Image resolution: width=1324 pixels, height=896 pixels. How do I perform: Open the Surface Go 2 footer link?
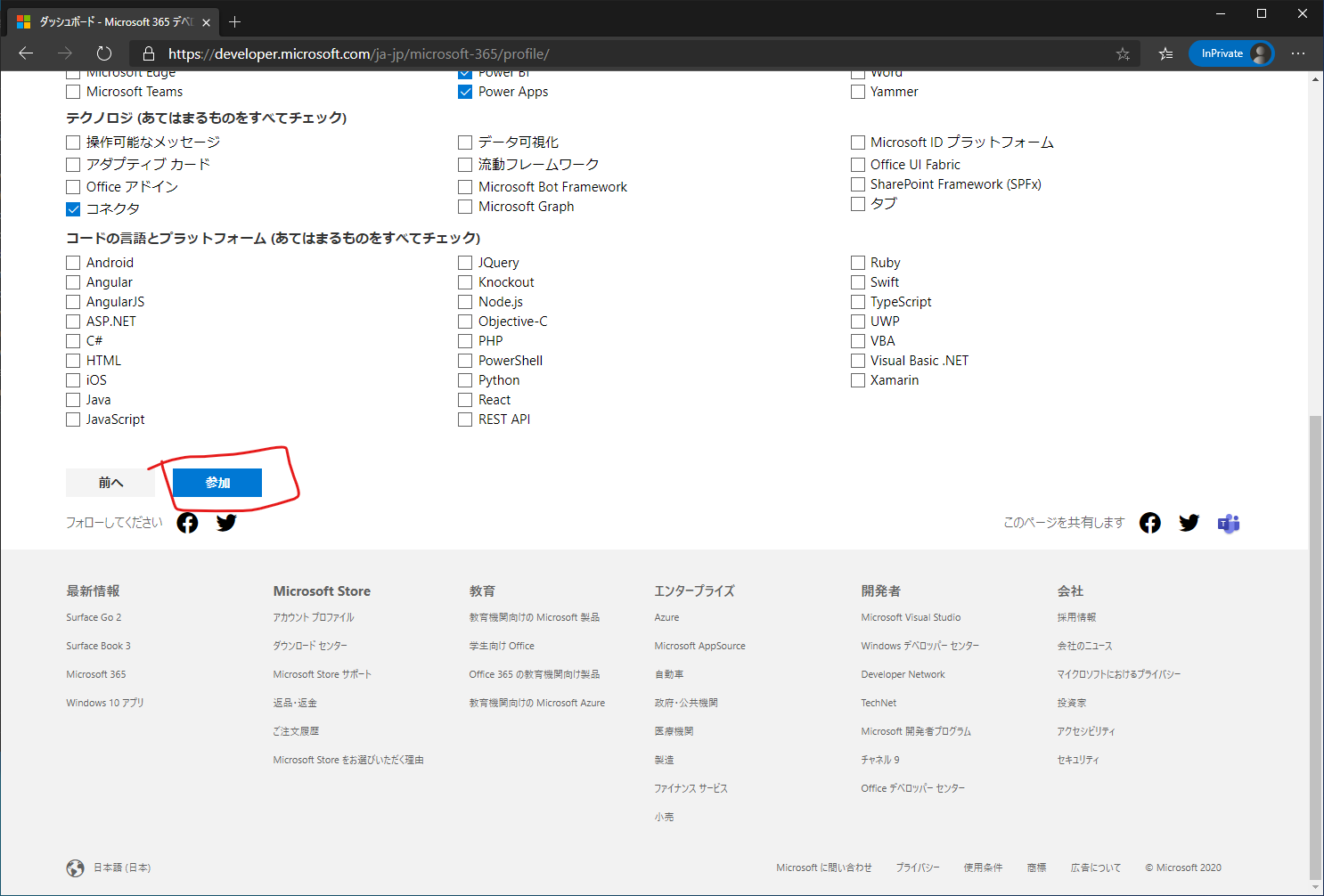click(x=94, y=617)
